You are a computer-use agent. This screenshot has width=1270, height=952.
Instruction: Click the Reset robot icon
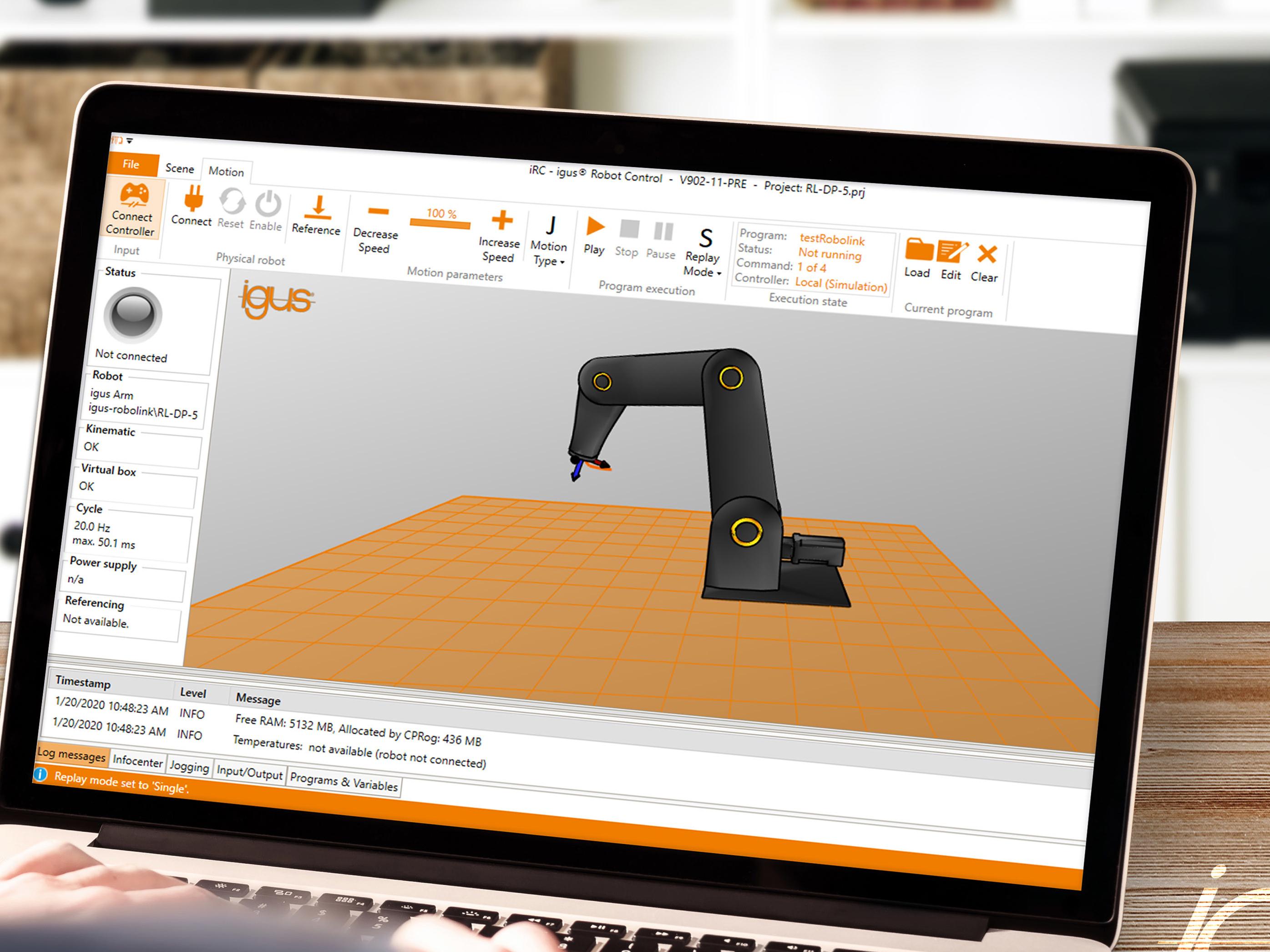pos(232,201)
